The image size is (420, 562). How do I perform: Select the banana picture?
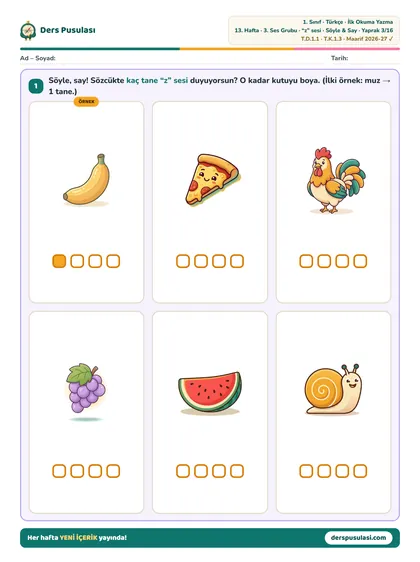click(x=86, y=180)
